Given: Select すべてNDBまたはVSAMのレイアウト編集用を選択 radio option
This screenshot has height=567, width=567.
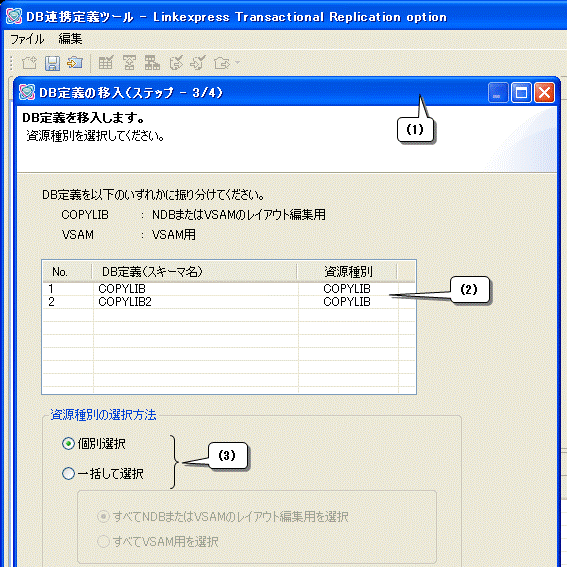Looking at the screenshot, I should tap(103, 516).
